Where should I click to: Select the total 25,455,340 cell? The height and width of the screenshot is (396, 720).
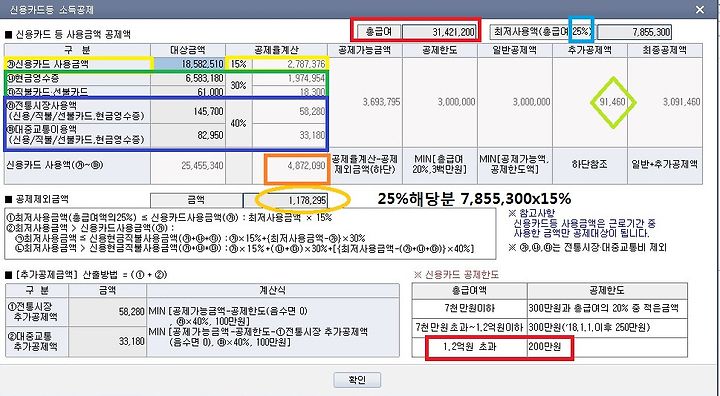point(188,165)
